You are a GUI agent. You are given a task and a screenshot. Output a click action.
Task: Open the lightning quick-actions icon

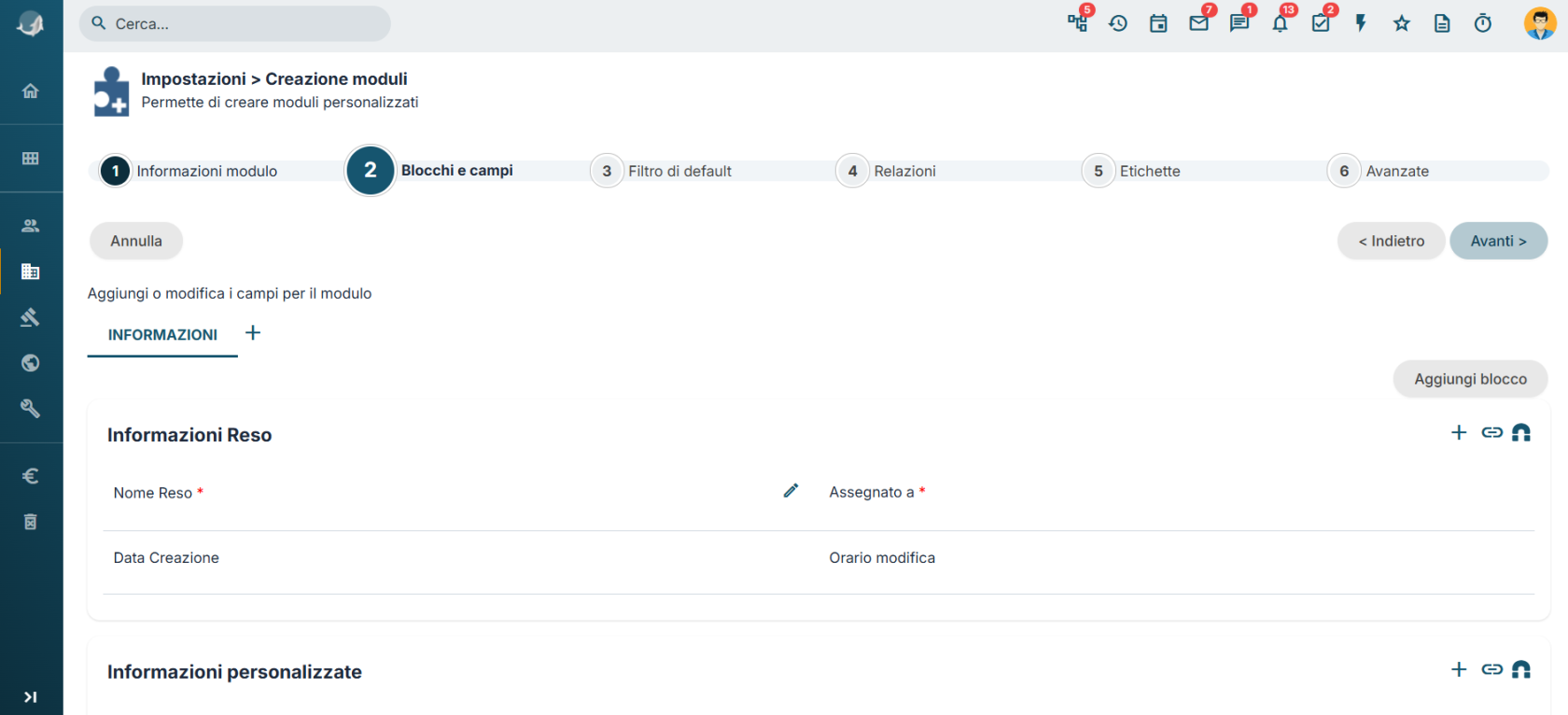coord(1361,23)
